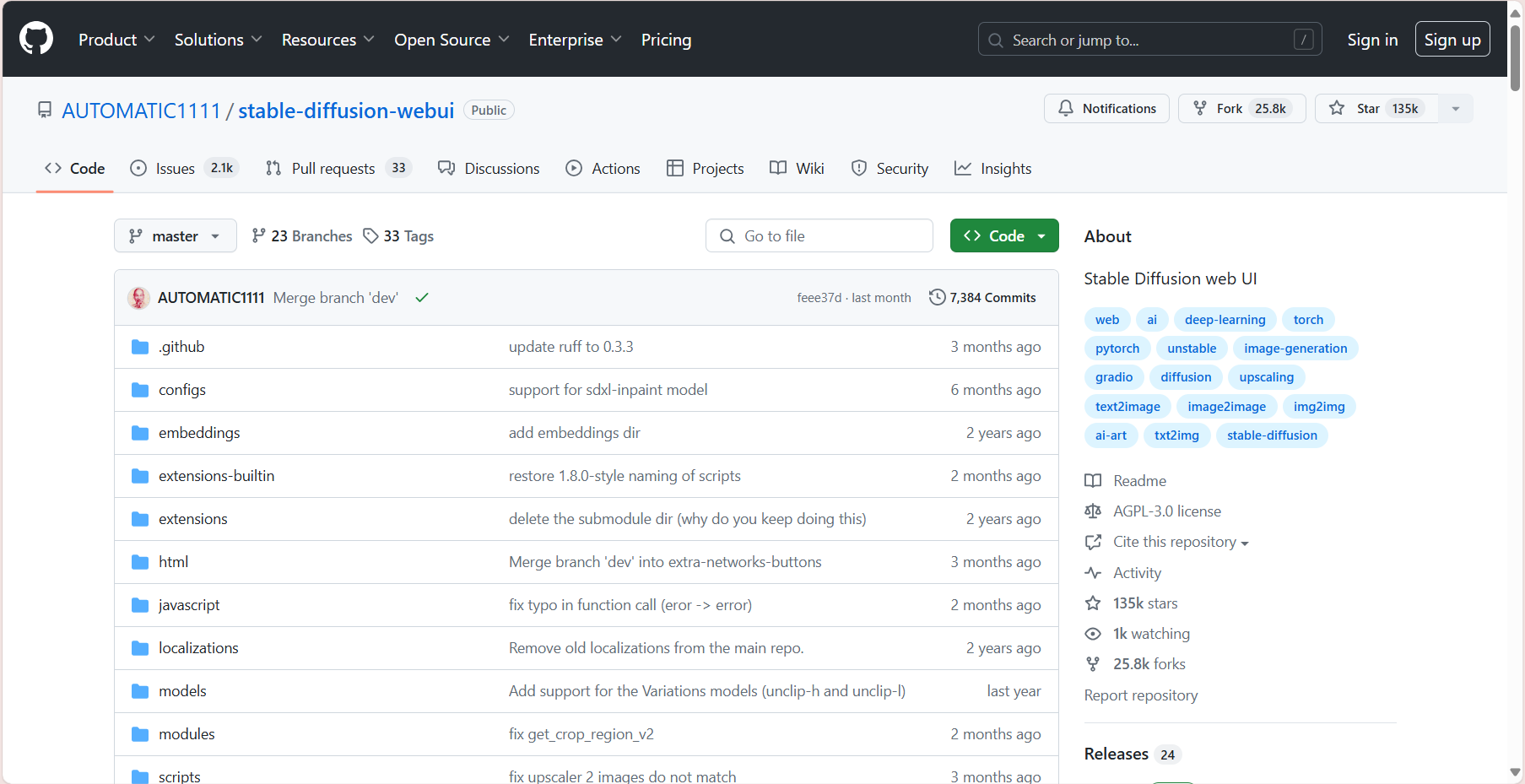
Task: Focus the Search or jump to field
Action: tap(1150, 40)
